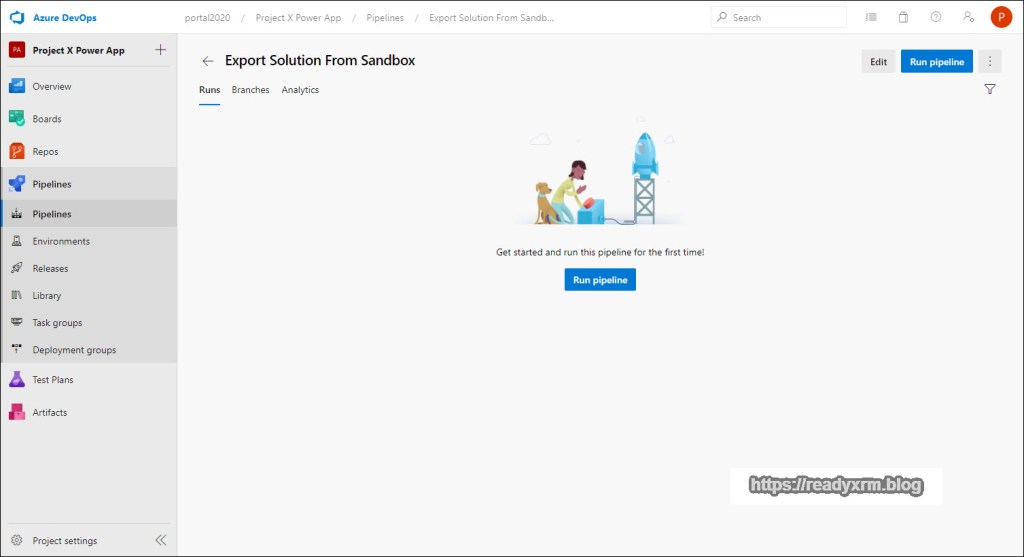Open Repos from the sidebar

pos(45,152)
